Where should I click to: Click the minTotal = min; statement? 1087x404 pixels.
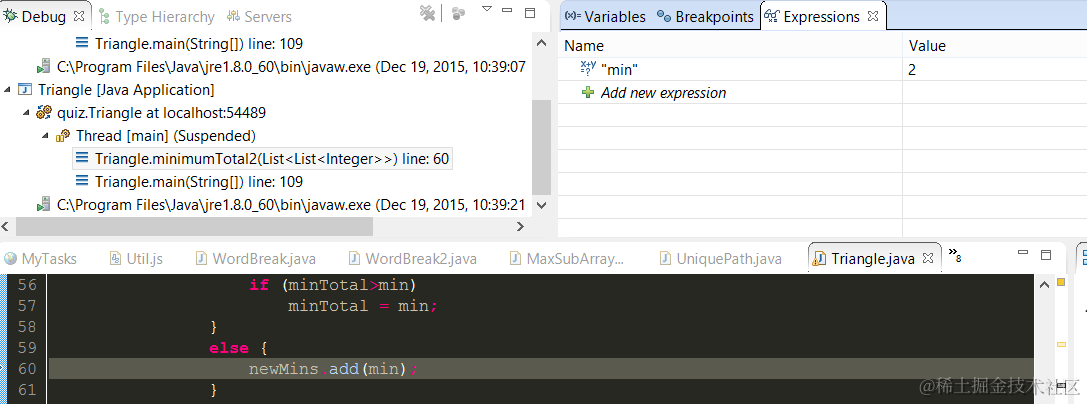(x=363, y=306)
